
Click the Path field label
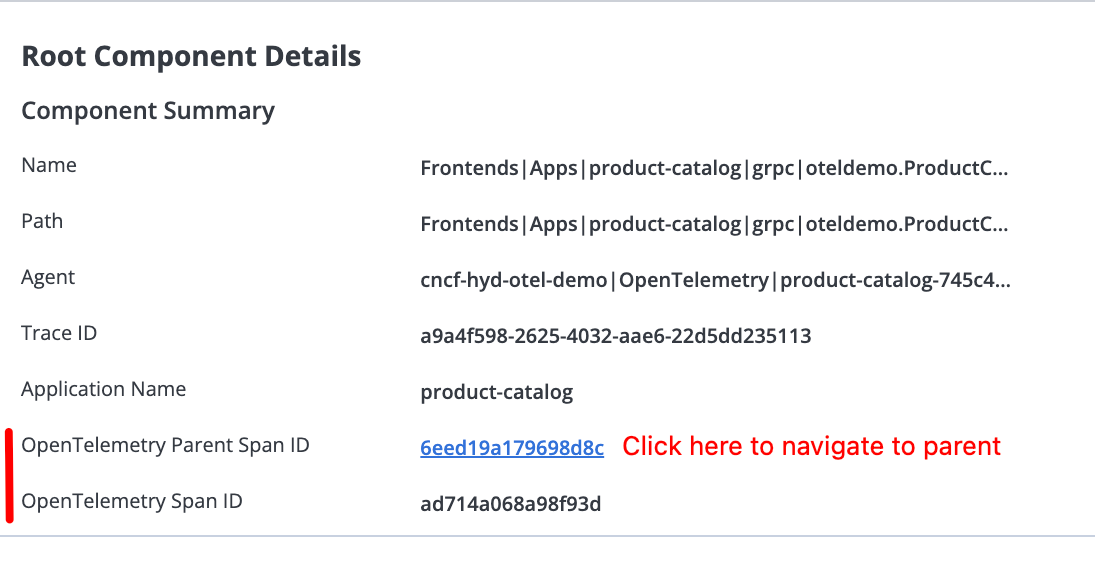click(42, 221)
